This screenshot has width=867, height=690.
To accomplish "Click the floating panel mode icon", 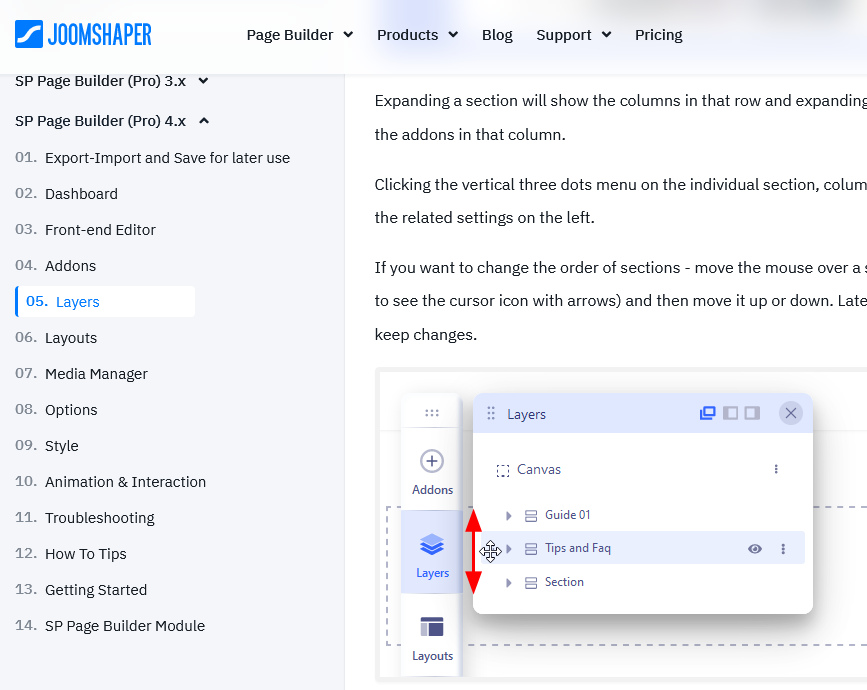I will pos(708,413).
